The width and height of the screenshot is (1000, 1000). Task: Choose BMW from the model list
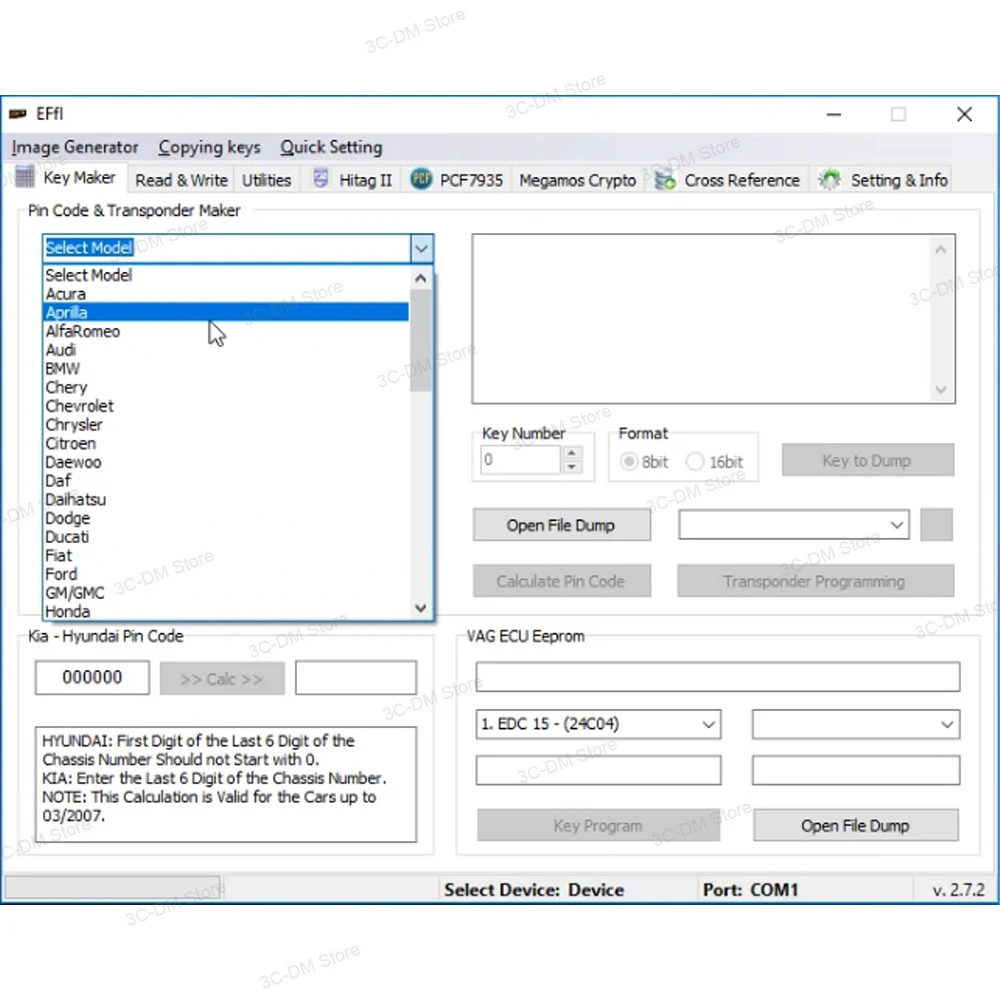click(x=226, y=369)
